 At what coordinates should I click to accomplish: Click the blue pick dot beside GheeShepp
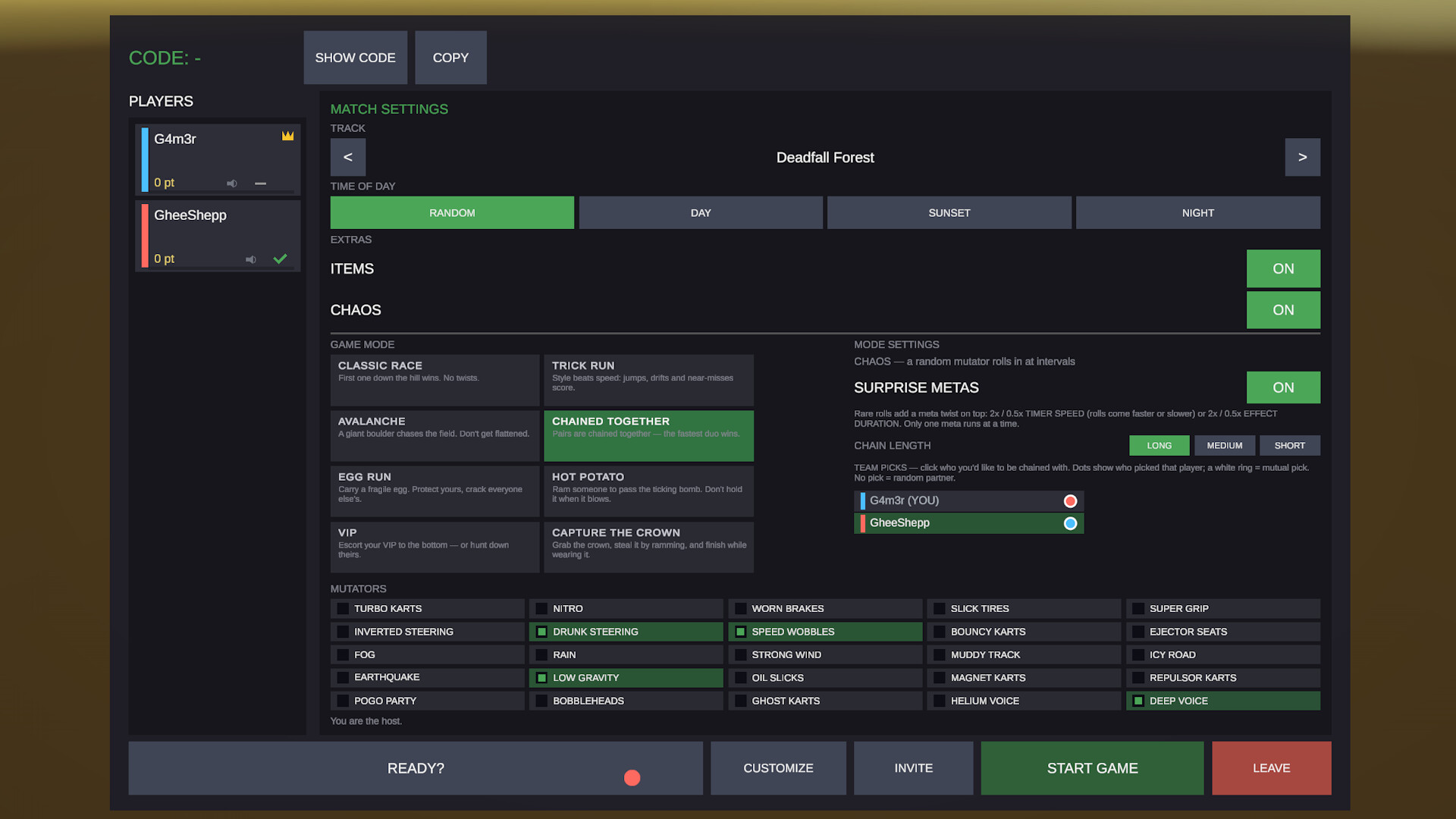point(1070,523)
